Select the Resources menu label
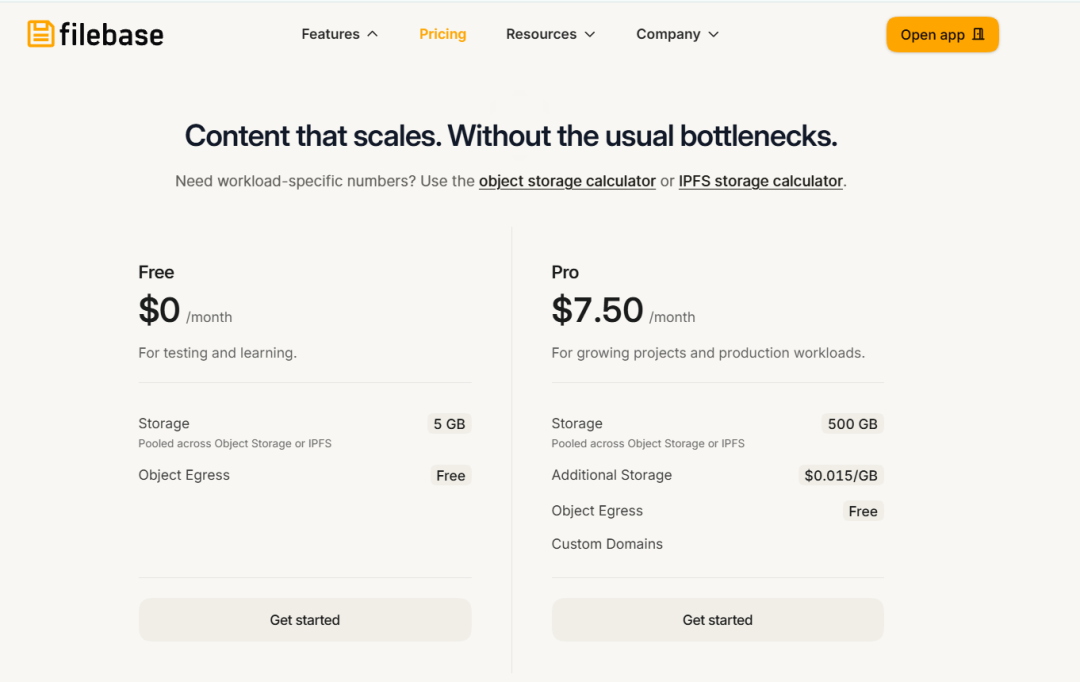Screen dimensions: 1080x682 click(x=541, y=34)
